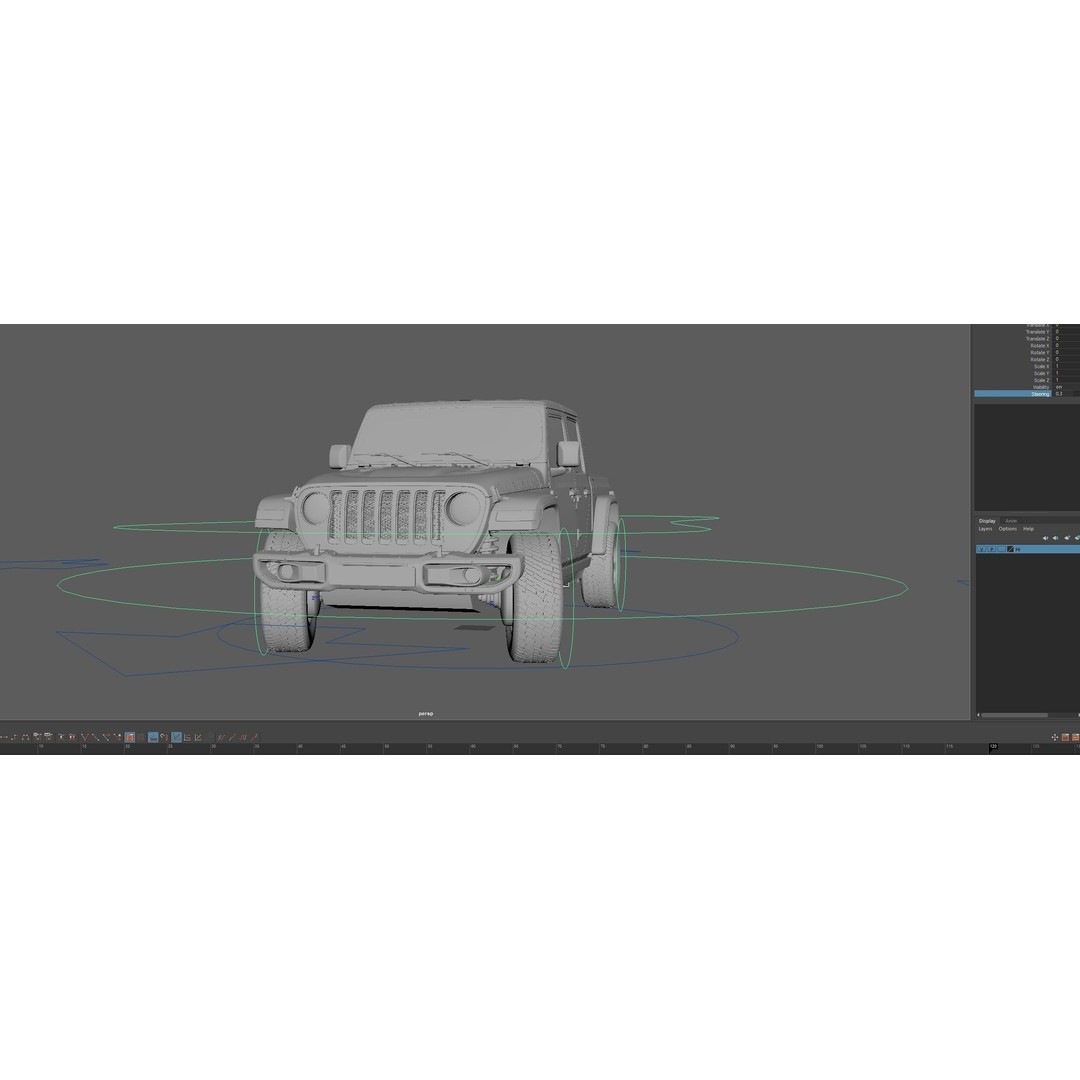This screenshot has height=1080, width=1080.
Task: Select the Scale Y channel label
Action: (x=1041, y=373)
